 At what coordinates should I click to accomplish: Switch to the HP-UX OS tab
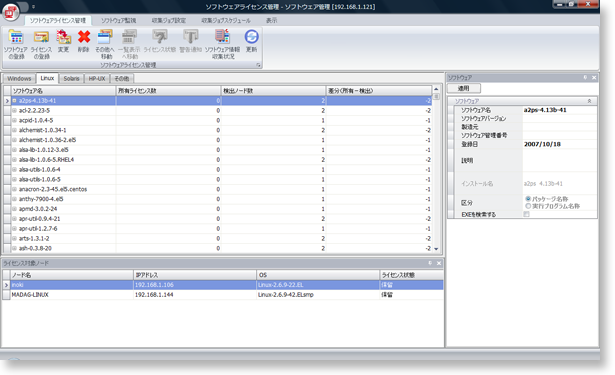click(97, 78)
